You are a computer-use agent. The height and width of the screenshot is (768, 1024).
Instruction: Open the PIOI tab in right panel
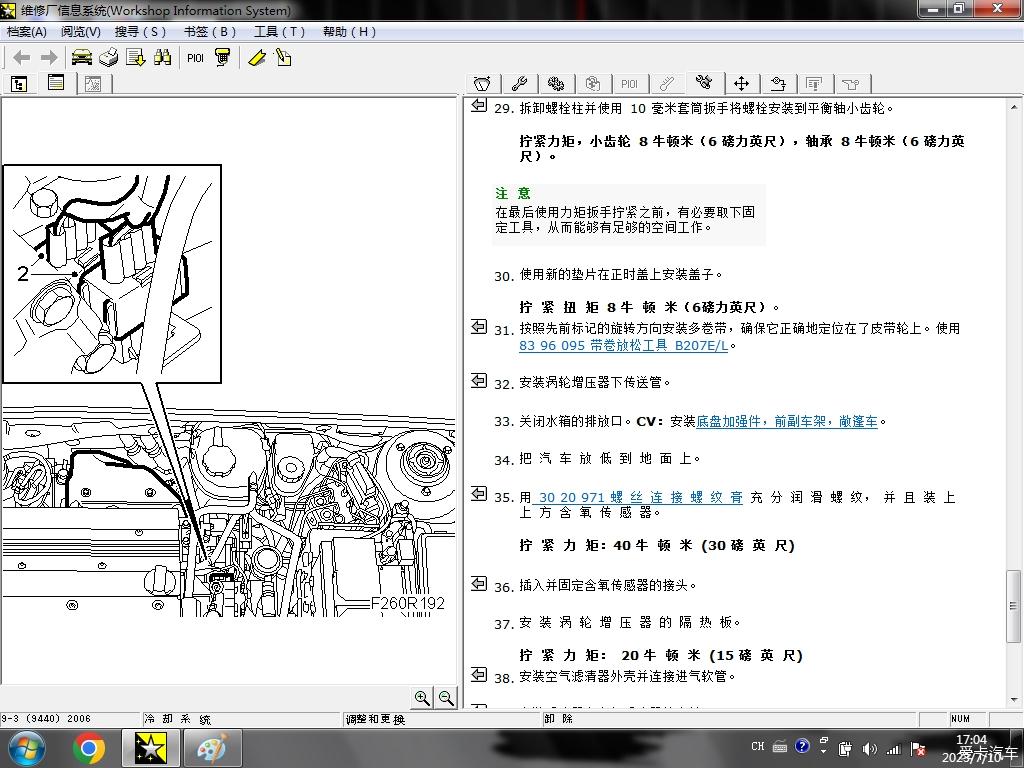click(x=629, y=84)
